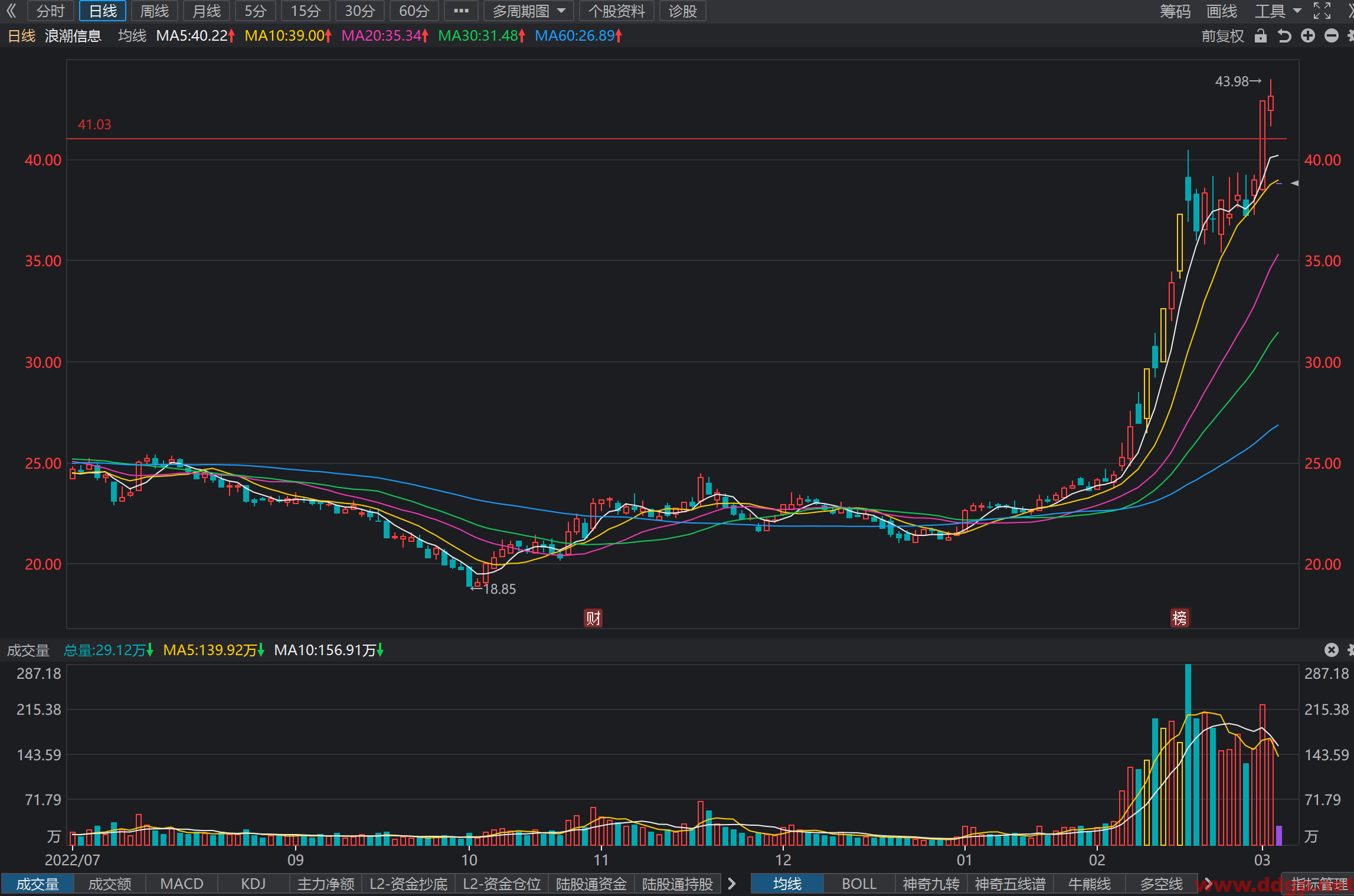Switch to 周线 weekly chart
Screen dimensions: 1354x896
155,11
